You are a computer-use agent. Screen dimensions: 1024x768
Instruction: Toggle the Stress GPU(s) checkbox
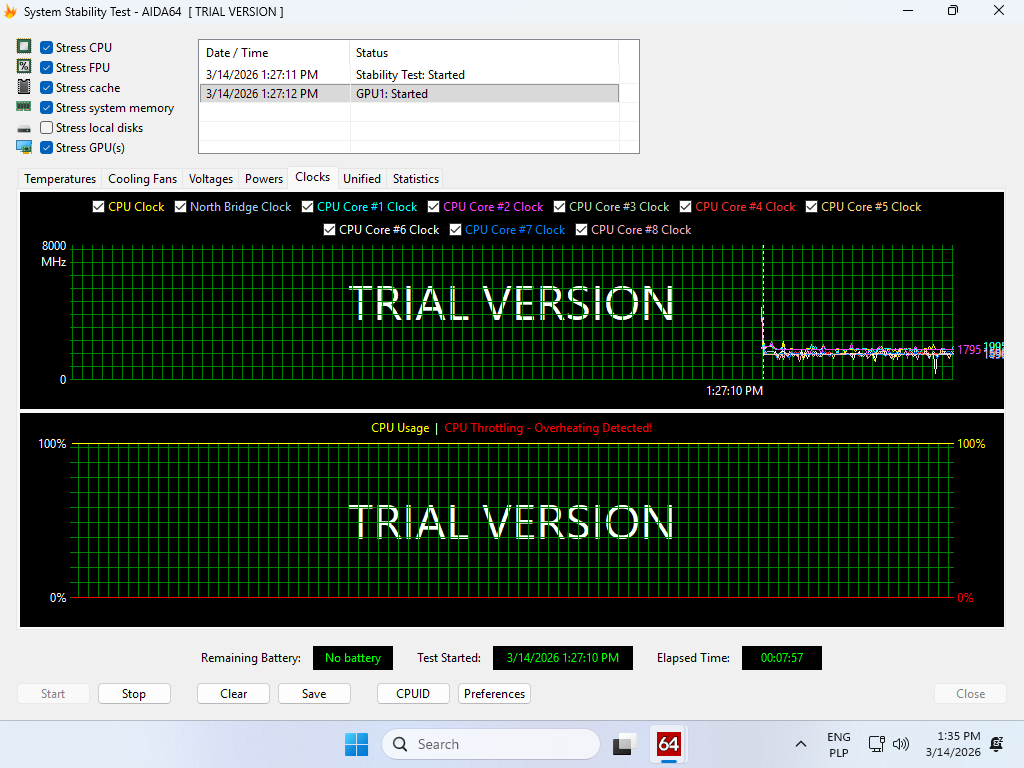click(x=46, y=148)
